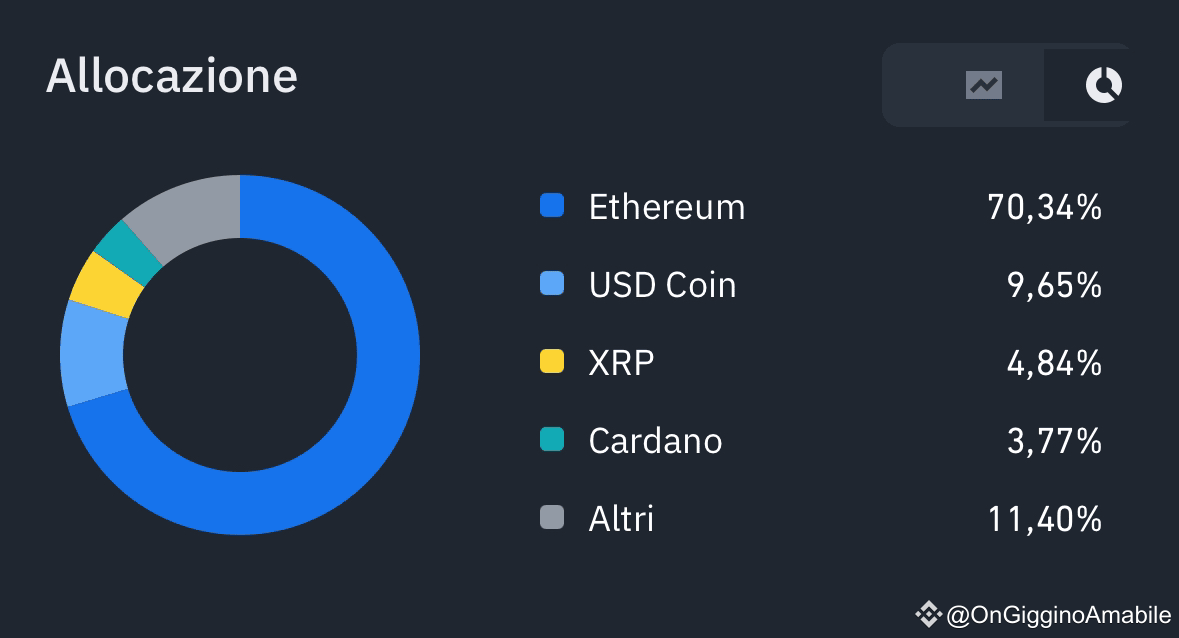Select the Altri legend label
Screen dimensions: 1179x638
pos(621,519)
